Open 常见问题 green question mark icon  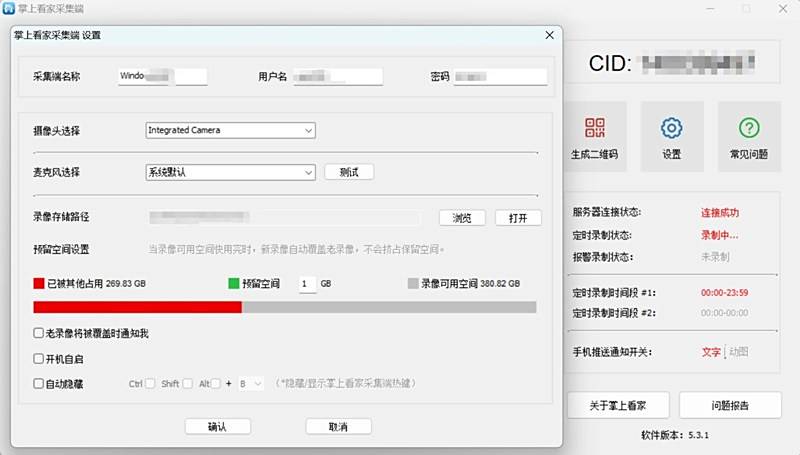(748, 129)
